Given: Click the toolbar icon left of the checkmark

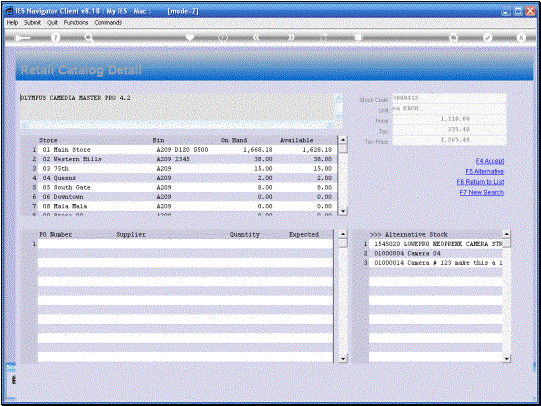Looking at the screenshot, I should point(454,38).
